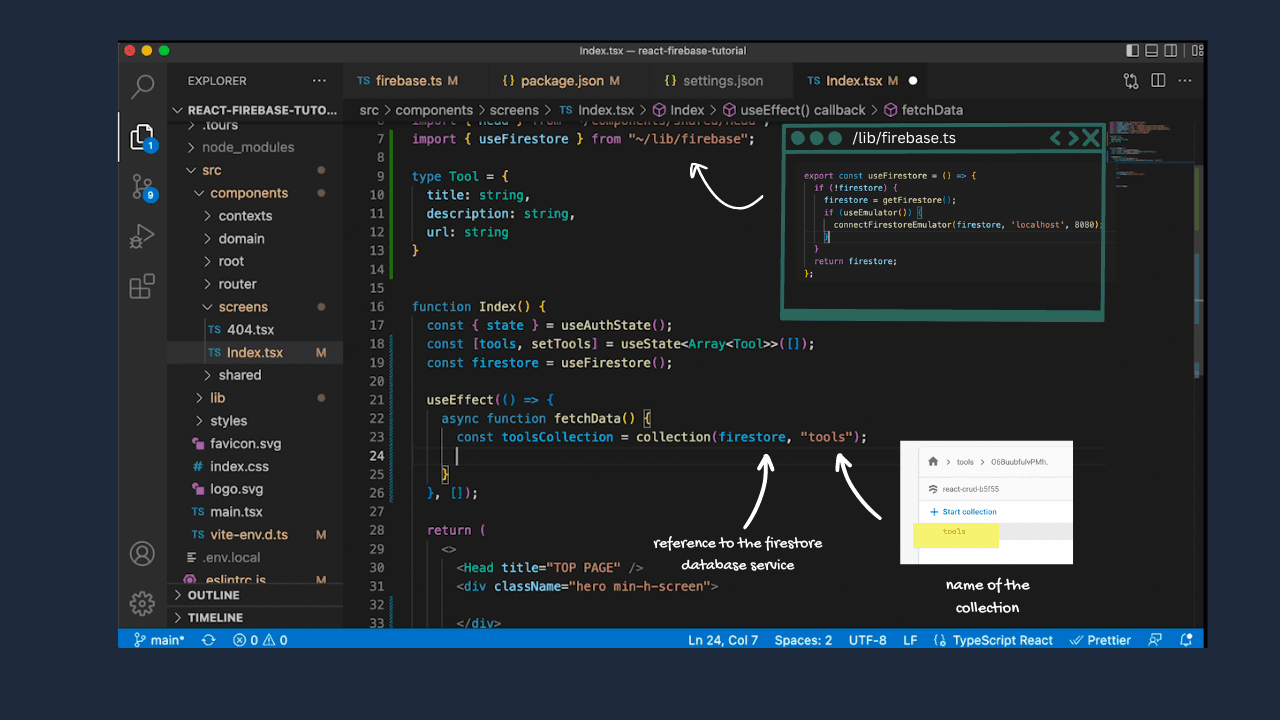
Task: Open the Run and Debug view
Action: coord(142,237)
